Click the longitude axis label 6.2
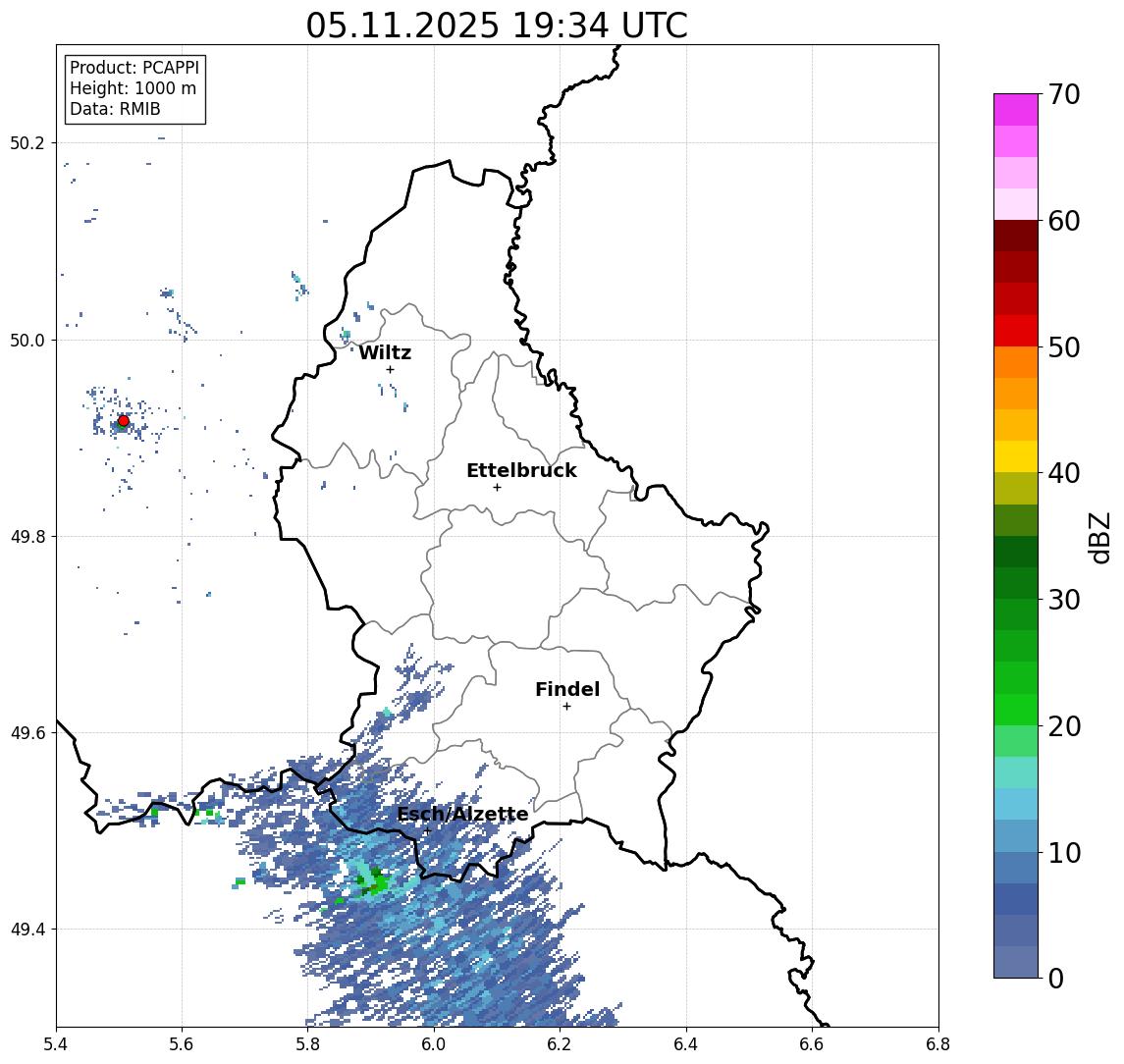The height and width of the screenshot is (1064, 1124). [x=561, y=1044]
